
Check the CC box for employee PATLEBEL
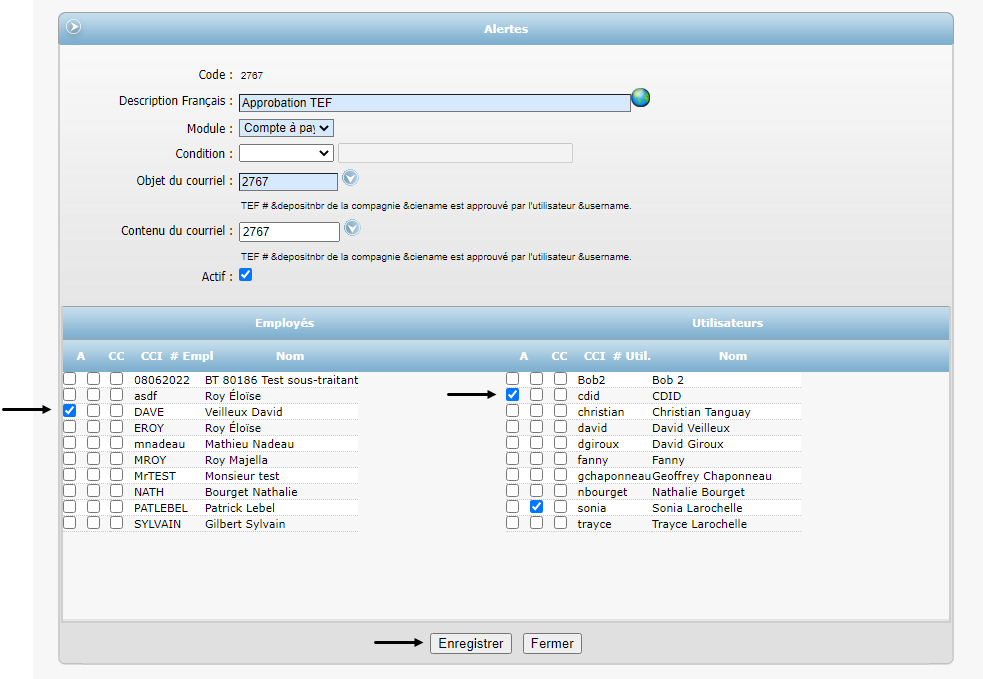93,507
